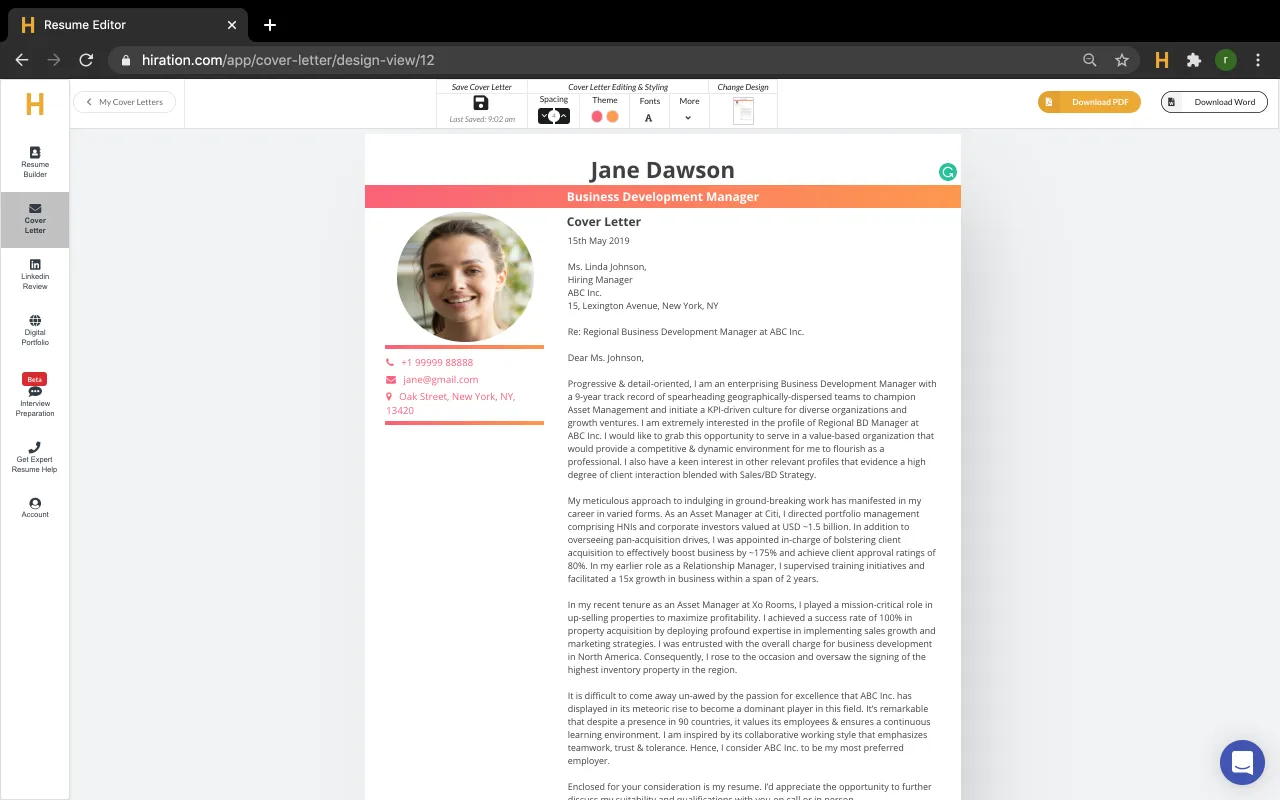Select the pink theme color
This screenshot has width=1280, height=800.
coord(596,116)
